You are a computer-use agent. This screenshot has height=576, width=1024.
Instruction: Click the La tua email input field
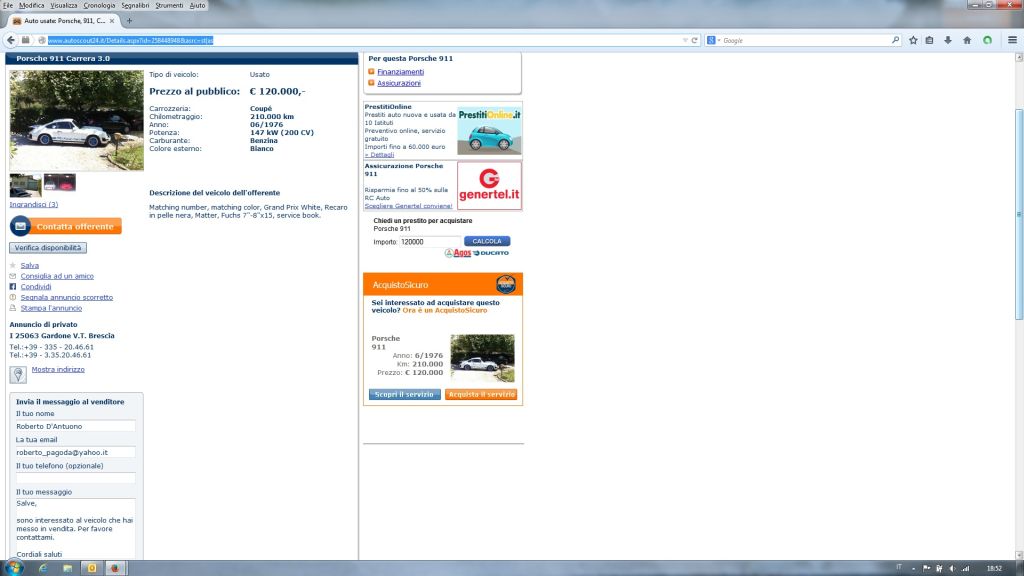75,453
